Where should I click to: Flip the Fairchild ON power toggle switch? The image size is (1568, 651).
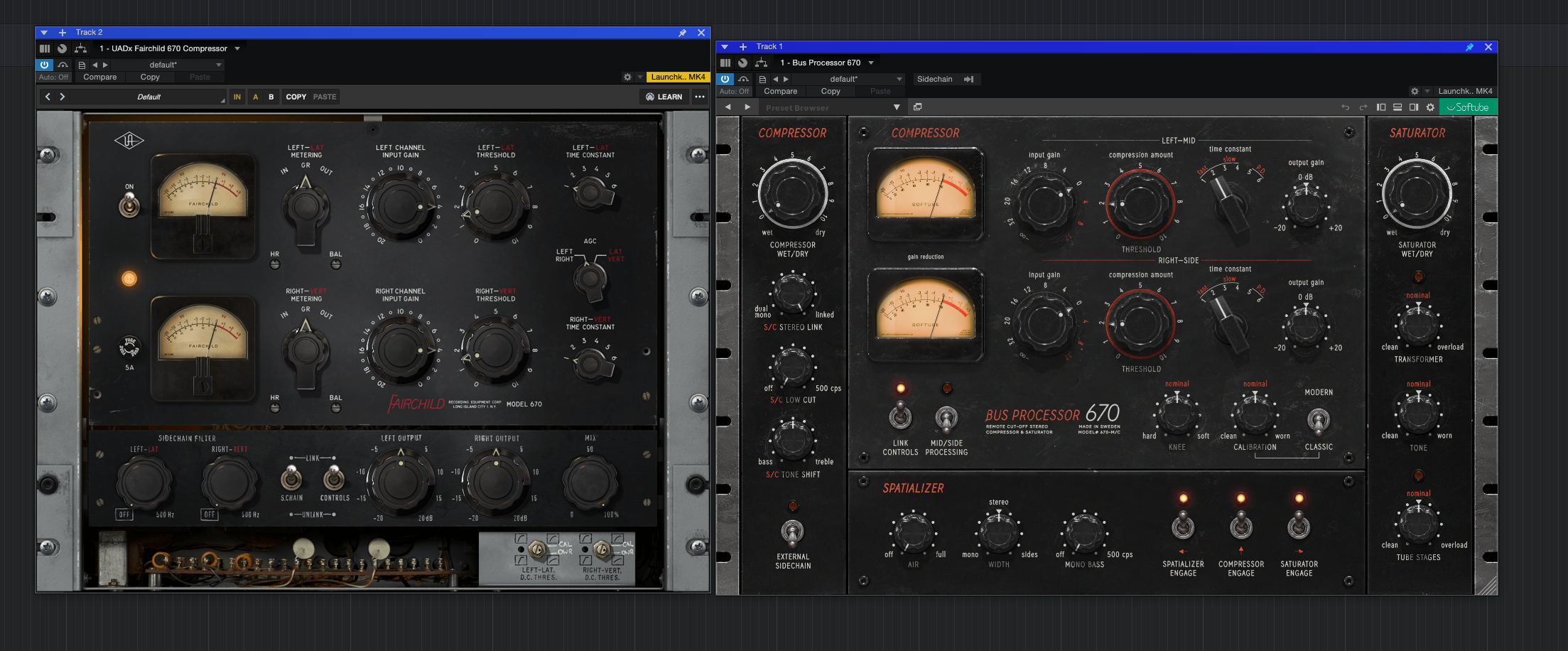point(129,205)
